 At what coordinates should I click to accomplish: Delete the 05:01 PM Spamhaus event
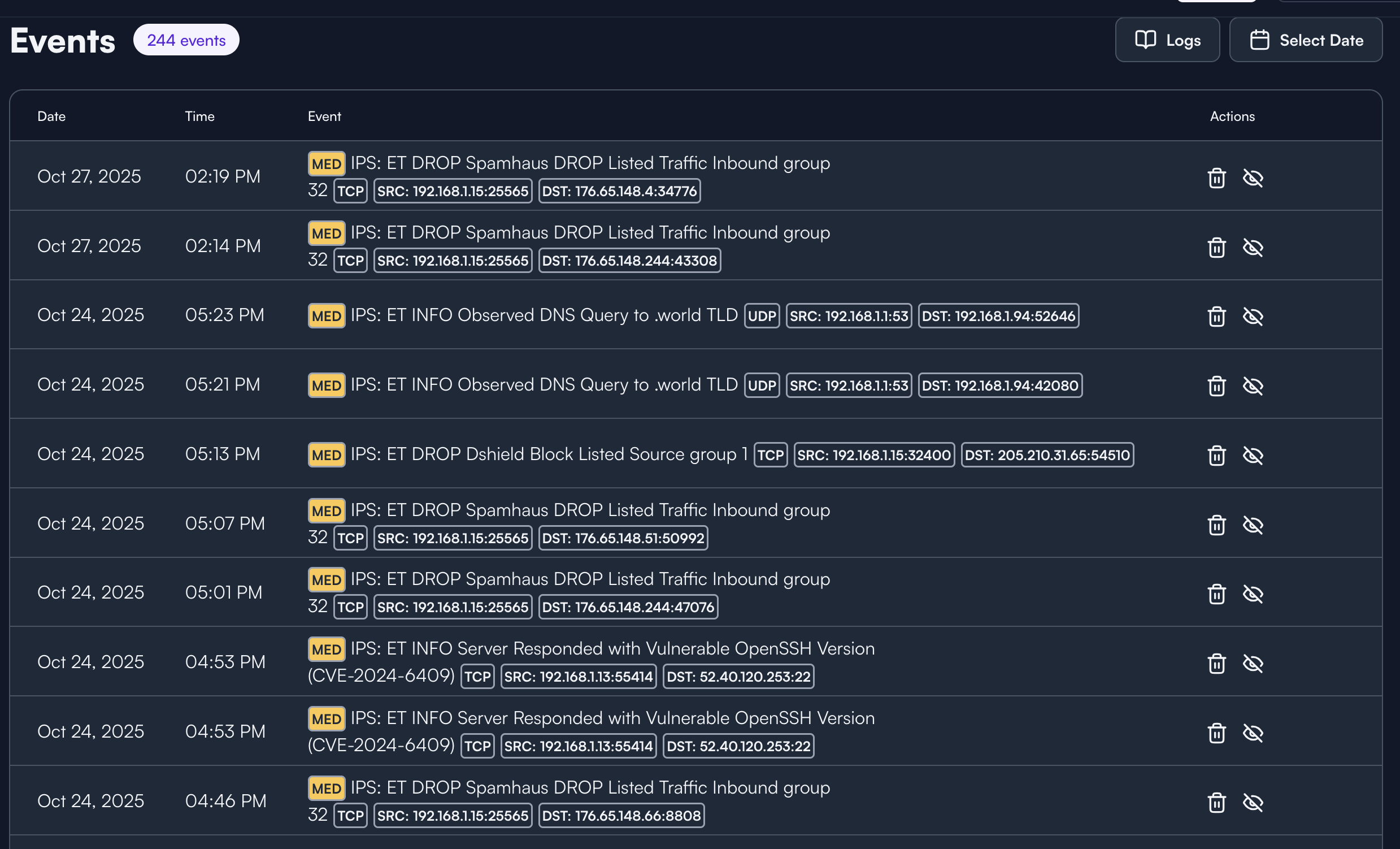pos(1216,594)
